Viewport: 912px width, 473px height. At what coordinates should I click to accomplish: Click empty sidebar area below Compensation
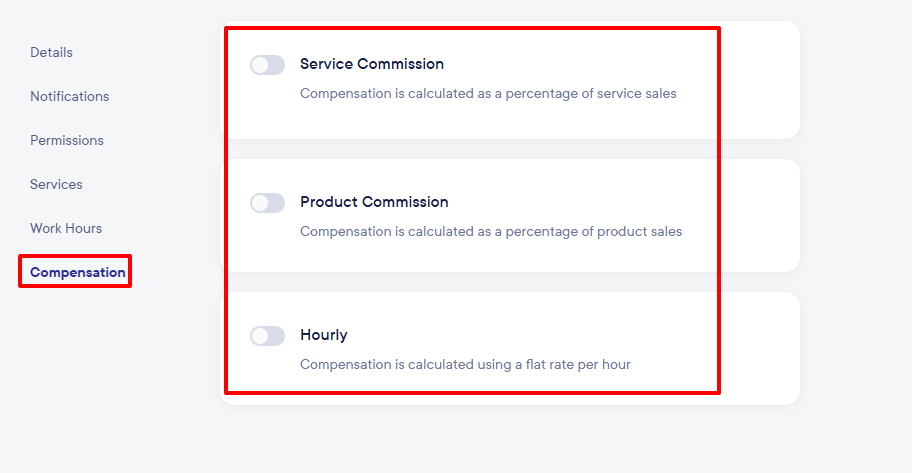pyautogui.click(x=80, y=380)
